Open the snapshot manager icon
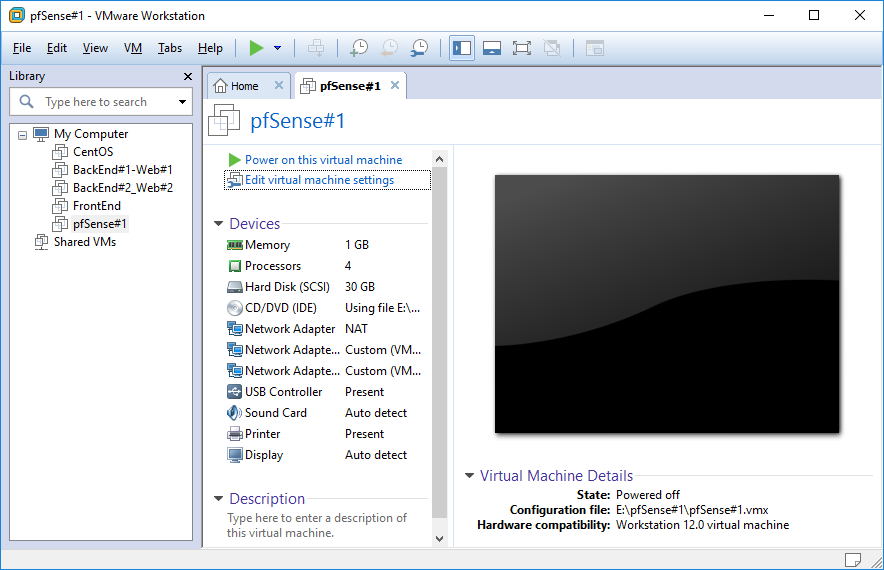The image size is (884, 570). tap(419, 48)
